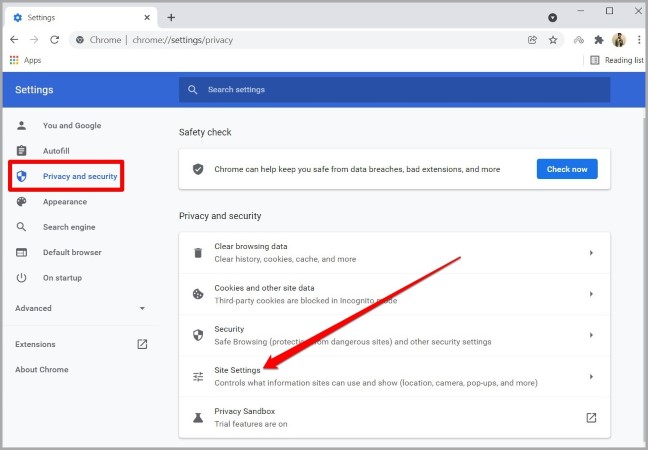Open the Security settings row

394,335
